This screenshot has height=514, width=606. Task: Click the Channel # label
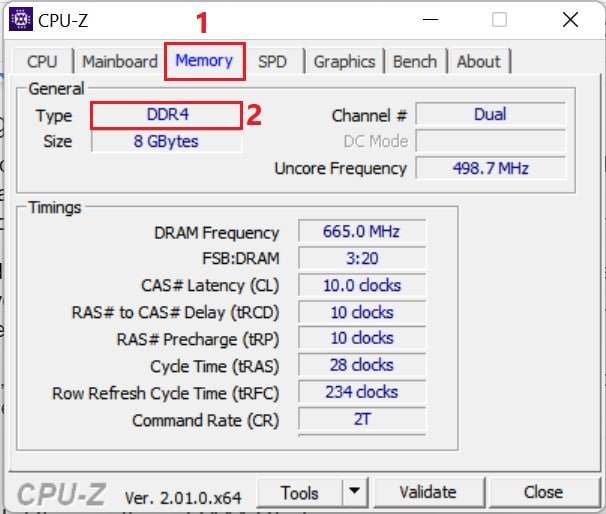pyautogui.click(x=369, y=116)
